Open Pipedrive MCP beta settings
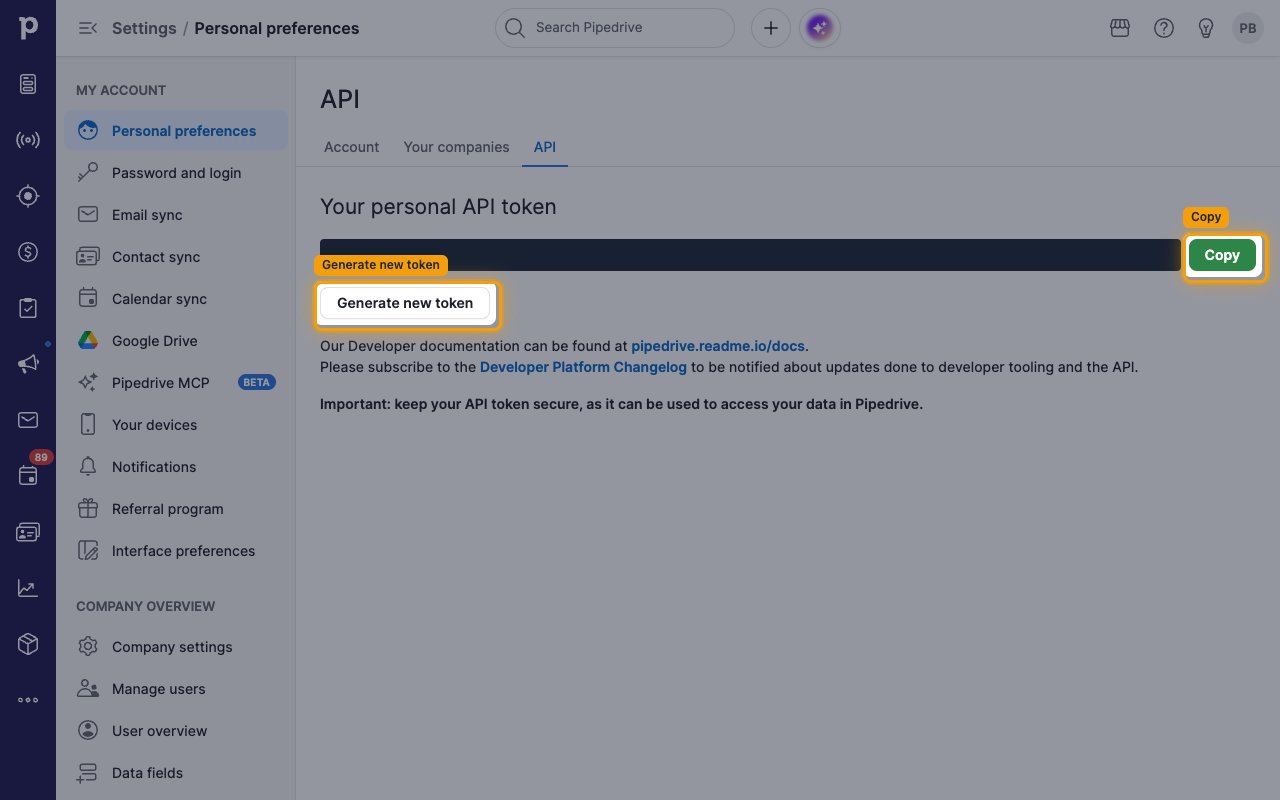 tap(176, 383)
